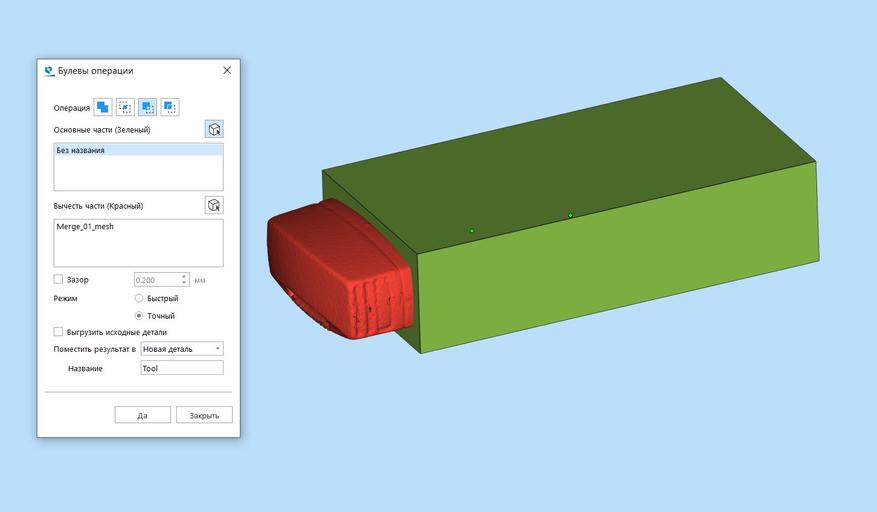
Task: Increase the gap value with spinner arrow
Action: 184,276
